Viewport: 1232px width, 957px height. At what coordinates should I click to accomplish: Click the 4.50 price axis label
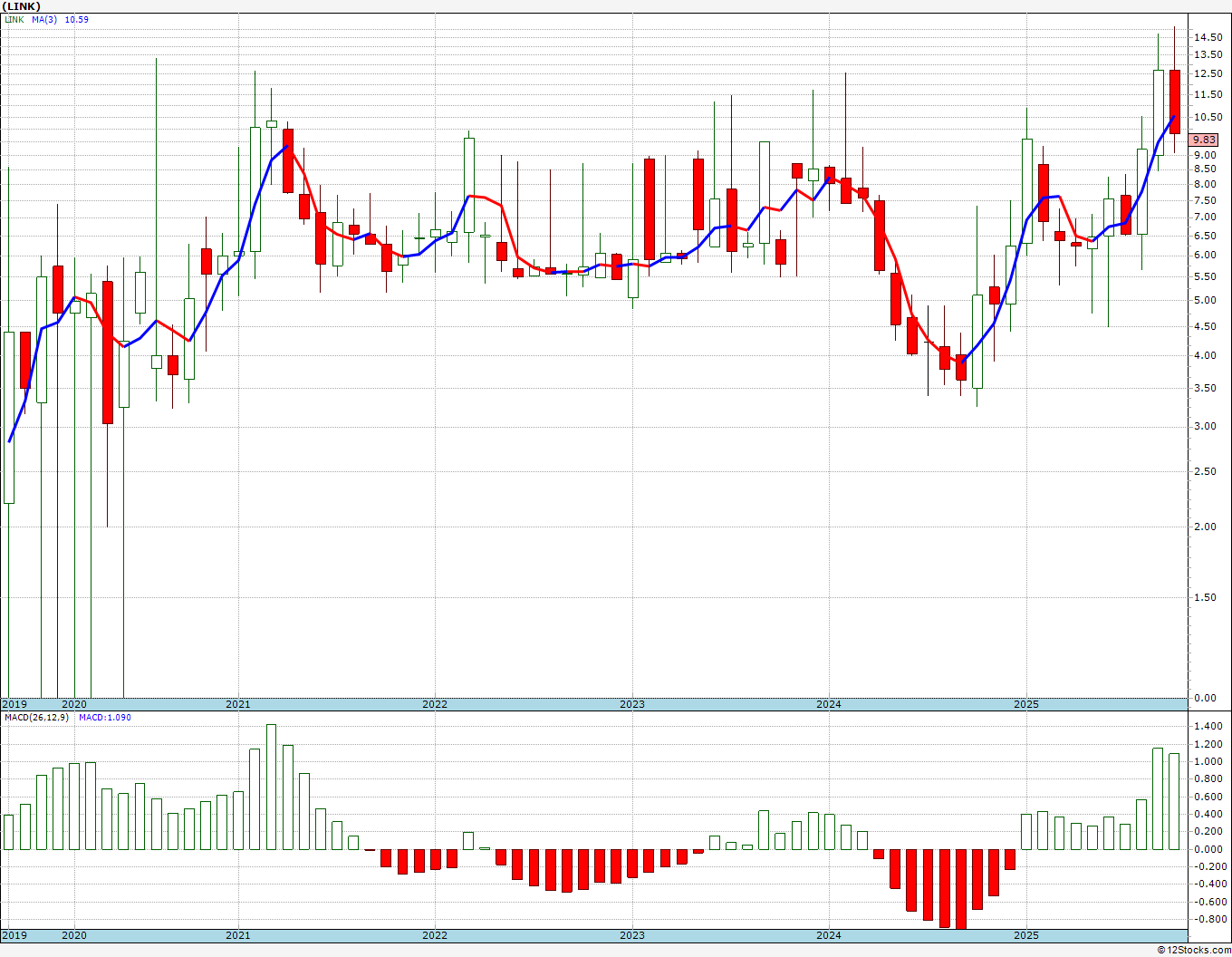[x=1205, y=326]
